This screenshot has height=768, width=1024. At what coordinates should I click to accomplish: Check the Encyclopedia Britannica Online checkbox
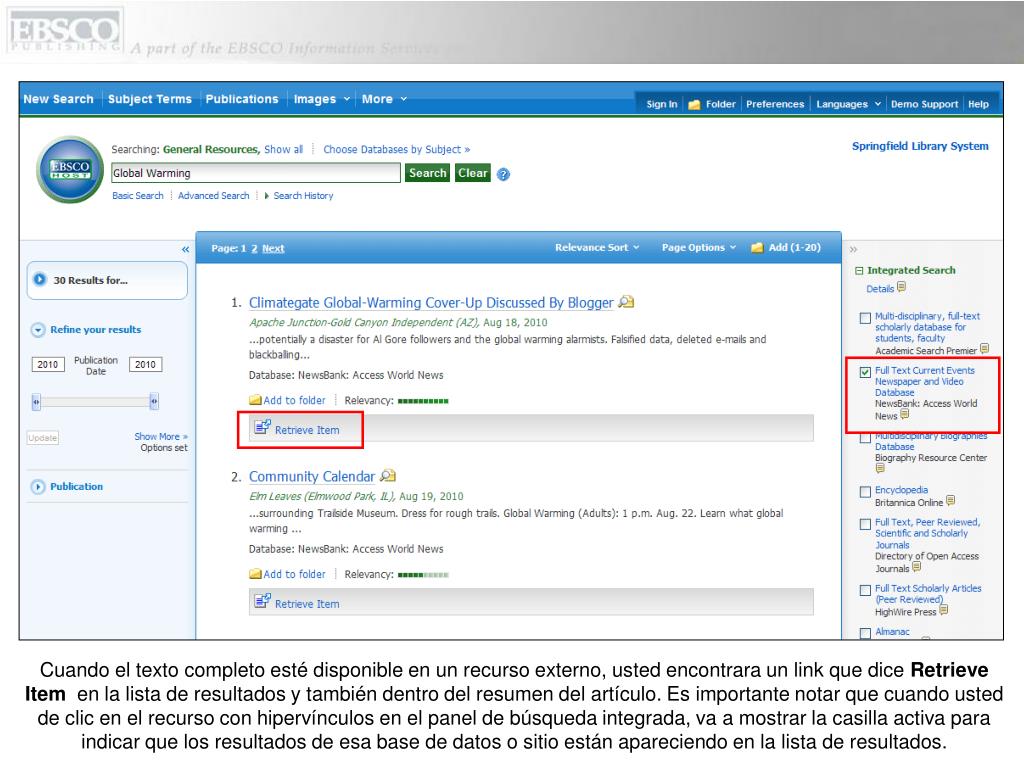click(x=865, y=491)
